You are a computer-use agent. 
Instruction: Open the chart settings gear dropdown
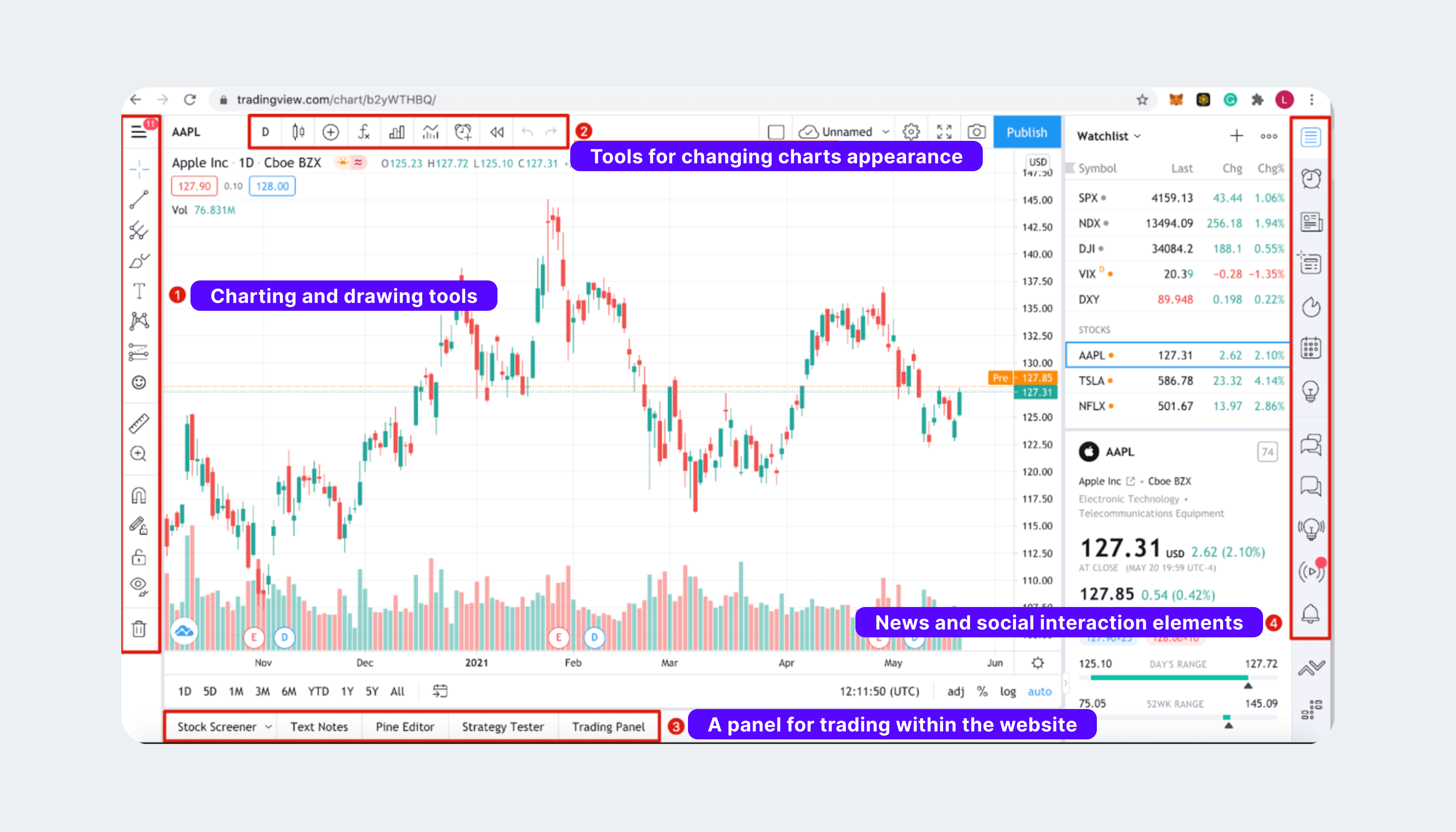(909, 131)
